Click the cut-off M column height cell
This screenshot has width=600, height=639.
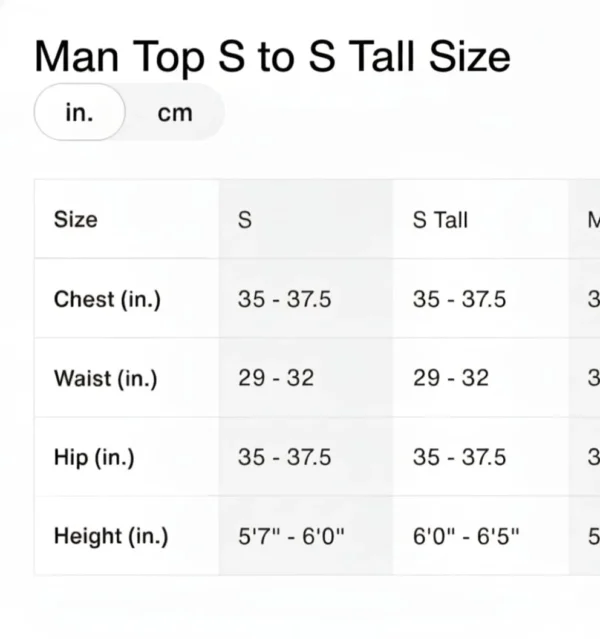[x=592, y=536]
